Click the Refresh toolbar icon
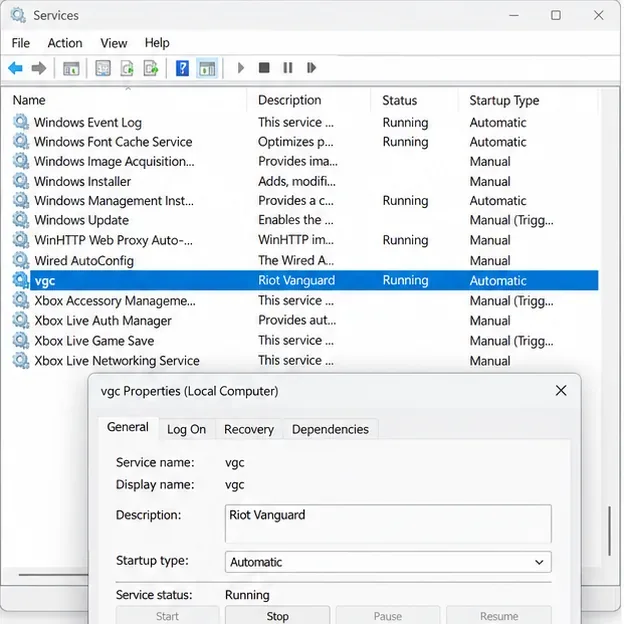The width and height of the screenshot is (624, 624). (127, 68)
